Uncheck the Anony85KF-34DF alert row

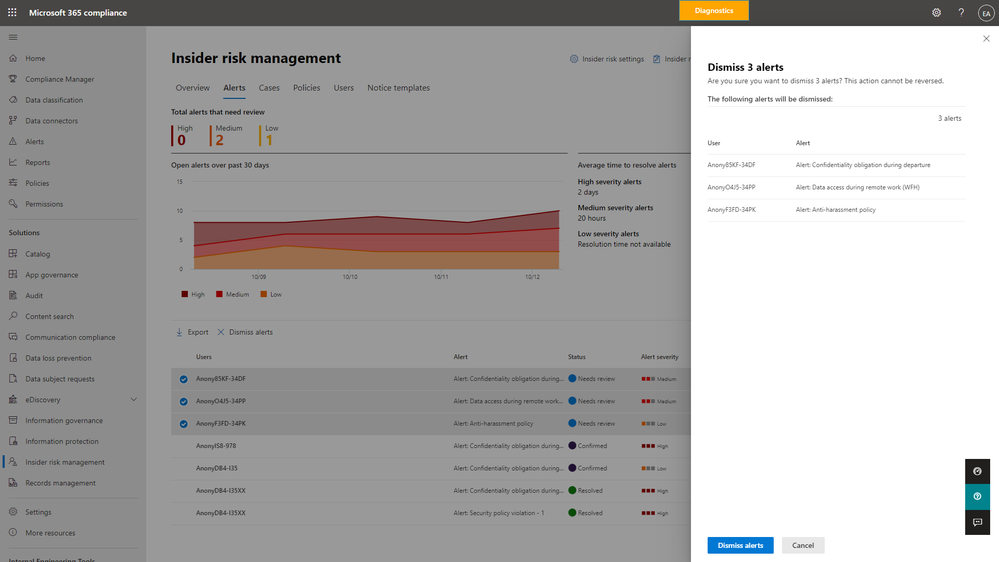pyautogui.click(x=183, y=379)
